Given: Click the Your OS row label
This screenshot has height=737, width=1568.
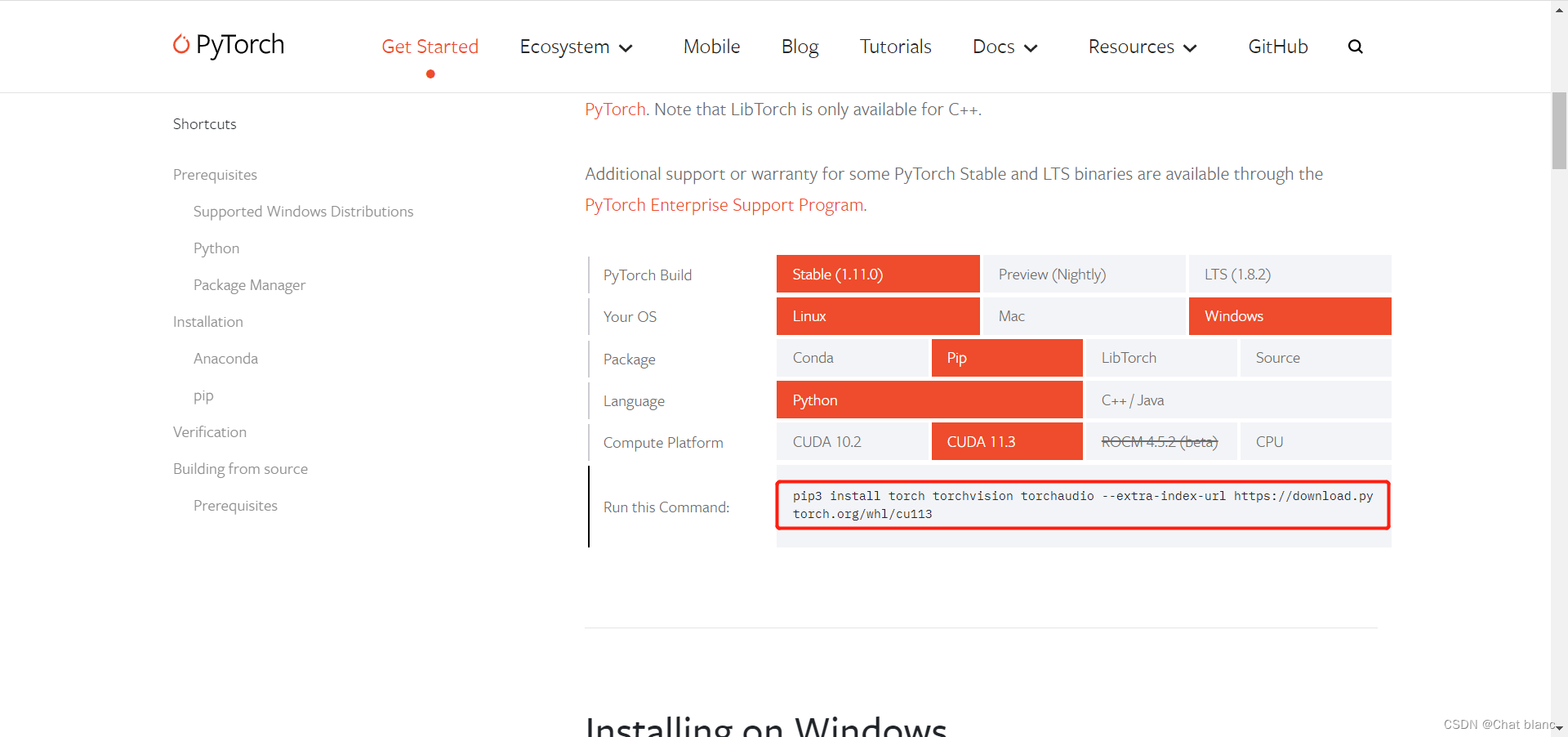Looking at the screenshot, I should (x=630, y=317).
